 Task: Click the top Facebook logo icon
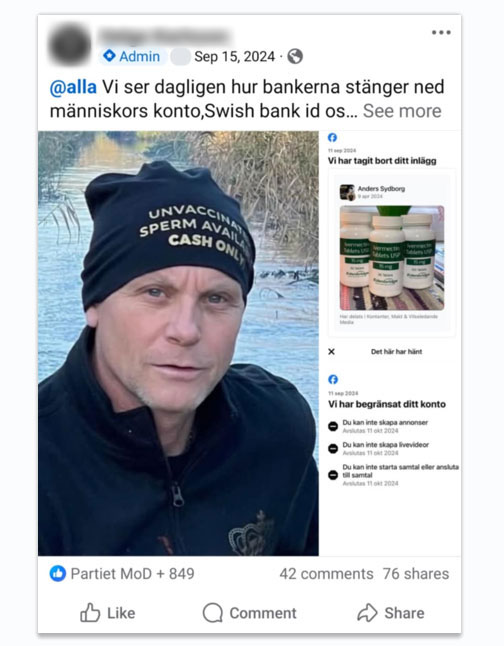pos(333,138)
